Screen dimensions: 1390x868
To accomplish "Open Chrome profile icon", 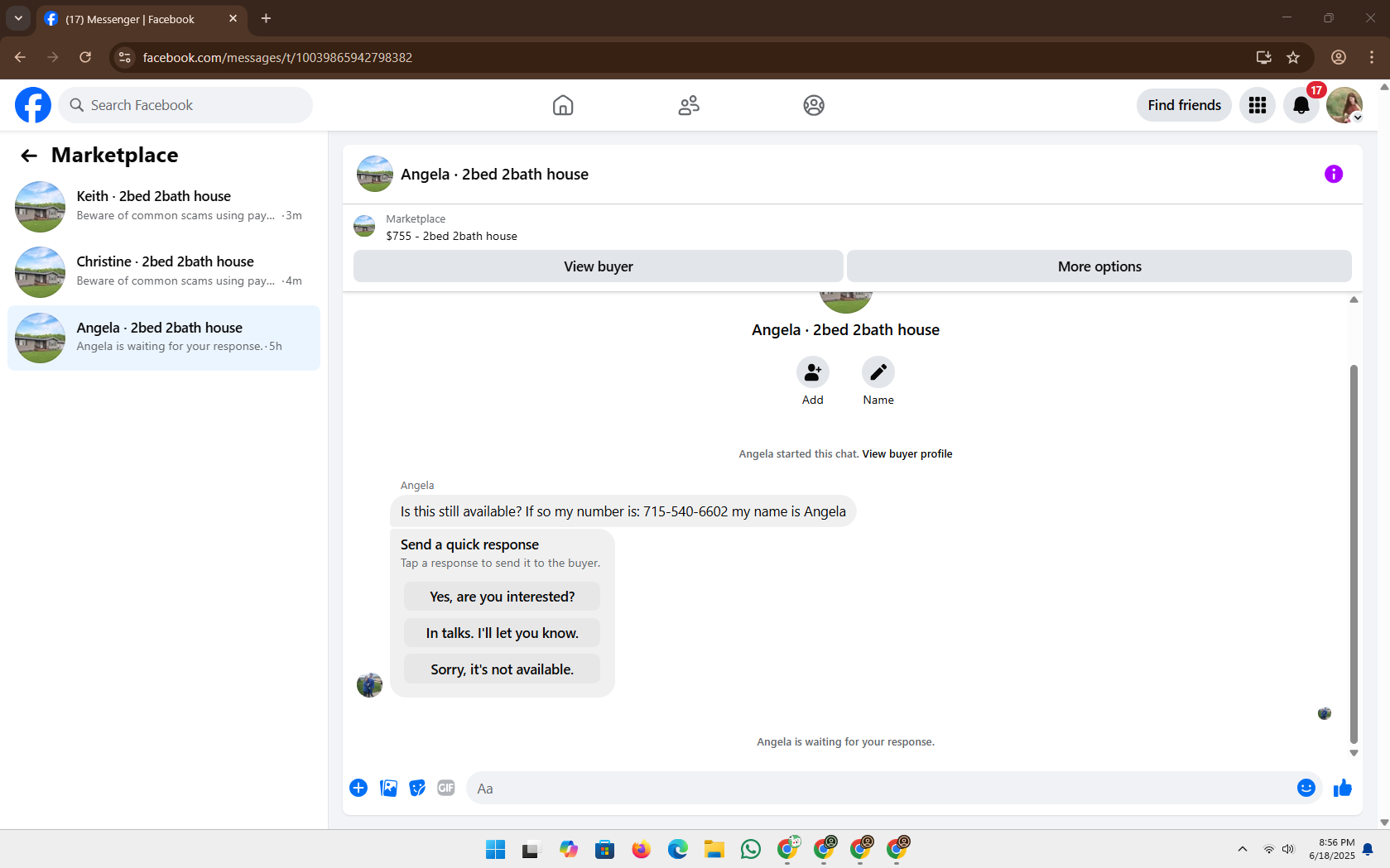I will (1339, 57).
